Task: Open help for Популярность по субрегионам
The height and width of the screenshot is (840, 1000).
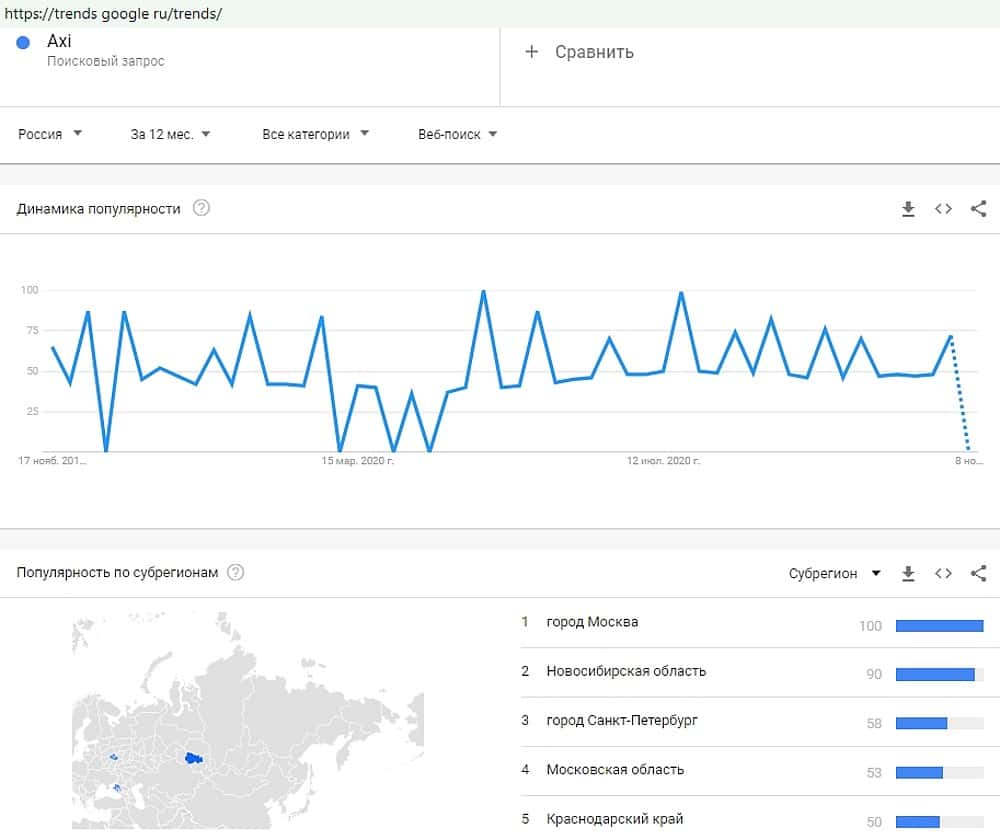Action: pyautogui.click(x=235, y=573)
